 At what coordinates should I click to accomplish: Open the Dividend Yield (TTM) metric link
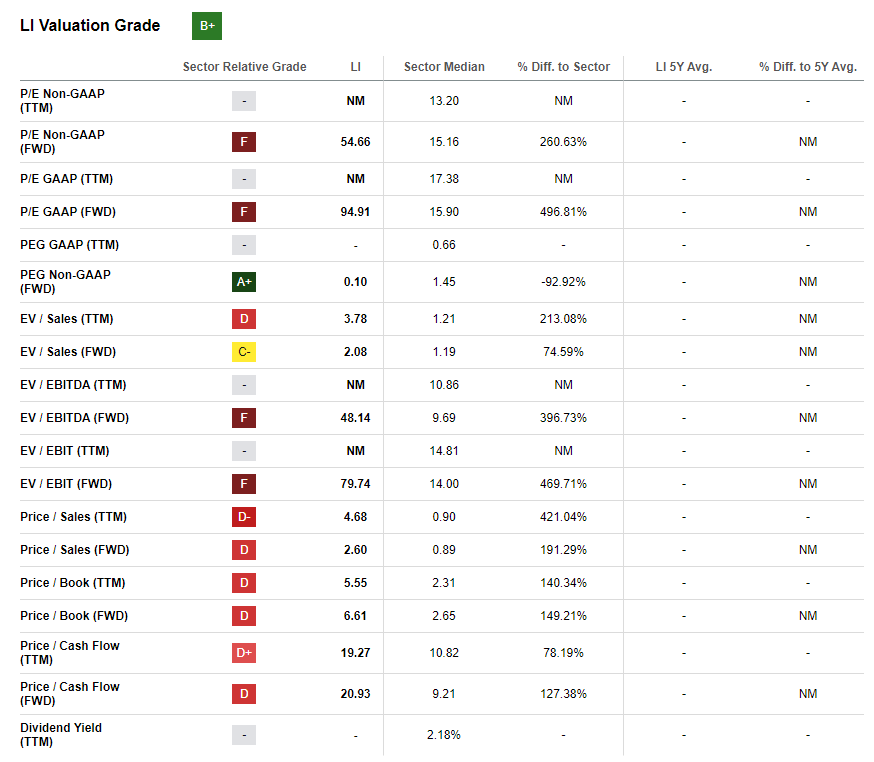(61, 735)
